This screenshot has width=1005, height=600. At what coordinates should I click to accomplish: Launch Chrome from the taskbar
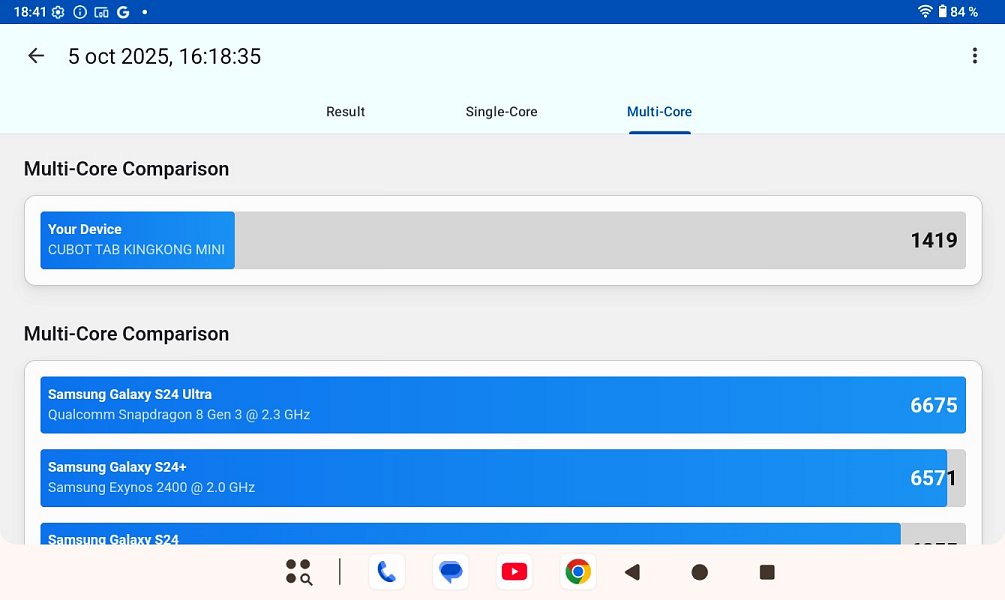577,572
